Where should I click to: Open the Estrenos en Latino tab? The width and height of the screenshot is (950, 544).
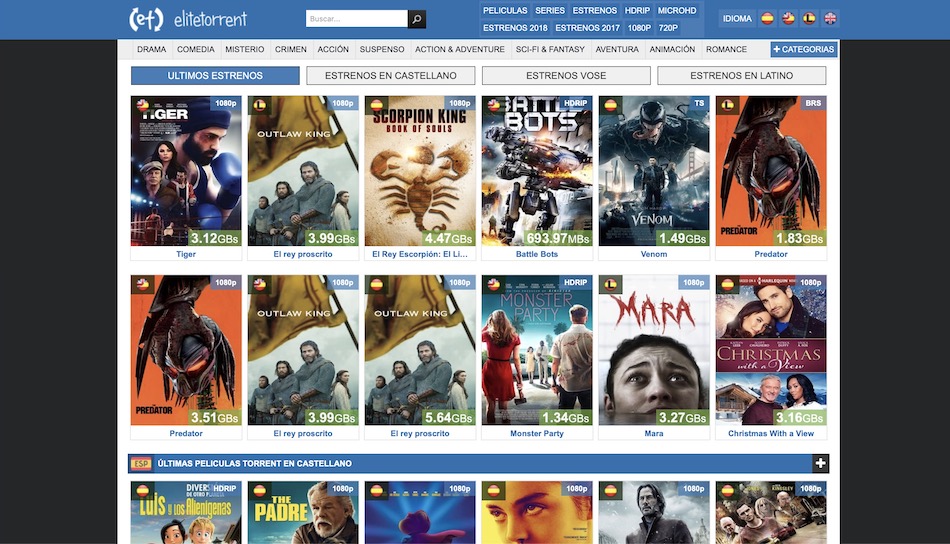pos(741,76)
